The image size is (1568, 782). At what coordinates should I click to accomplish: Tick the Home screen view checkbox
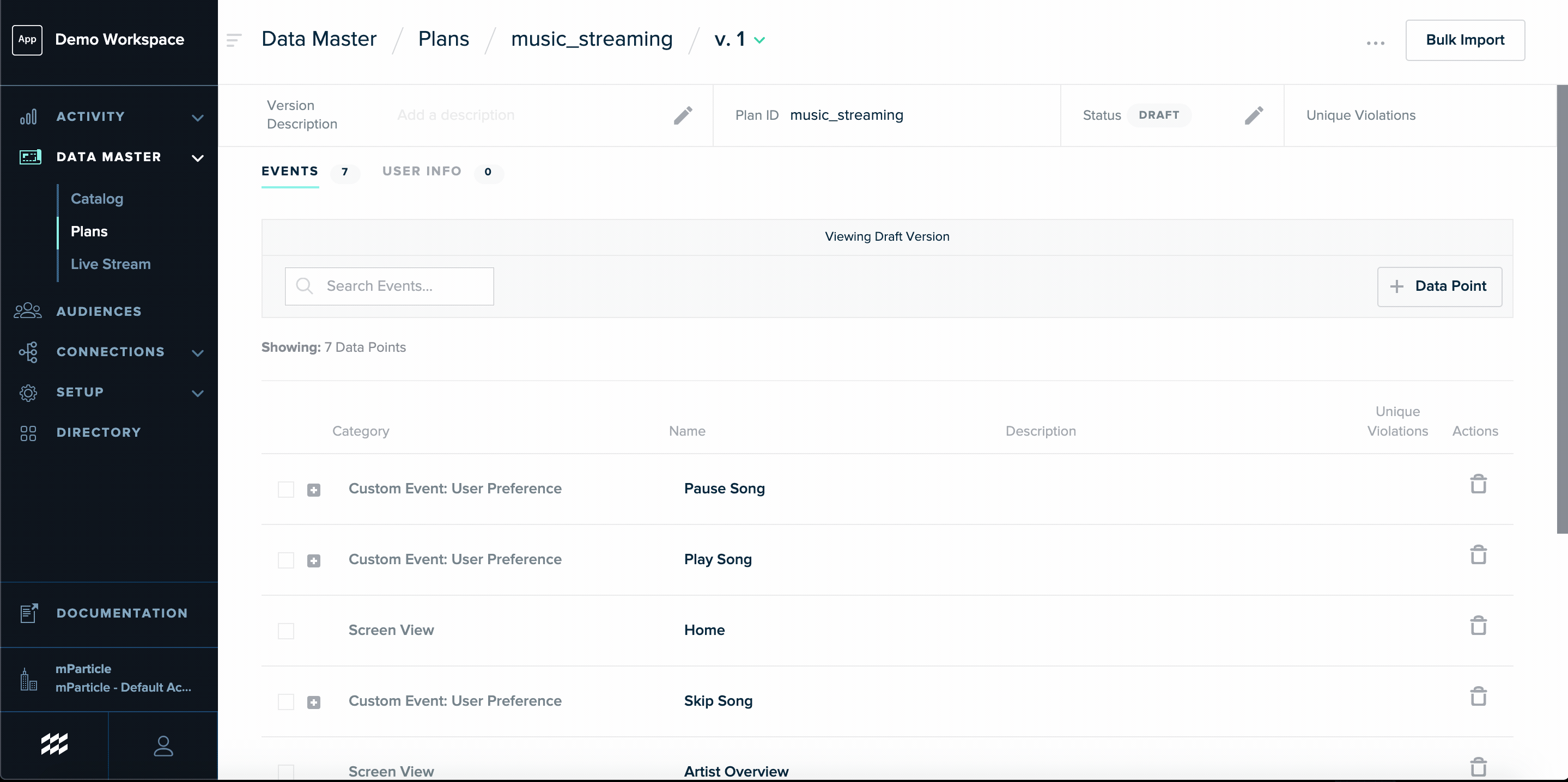click(x=285, y=631)
